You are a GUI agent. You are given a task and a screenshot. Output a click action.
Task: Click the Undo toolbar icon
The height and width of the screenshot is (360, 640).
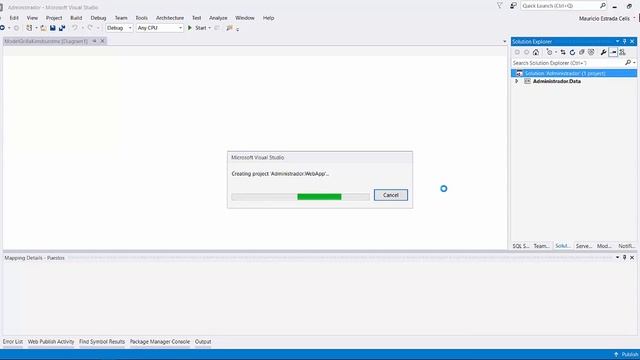click(75, 28)
